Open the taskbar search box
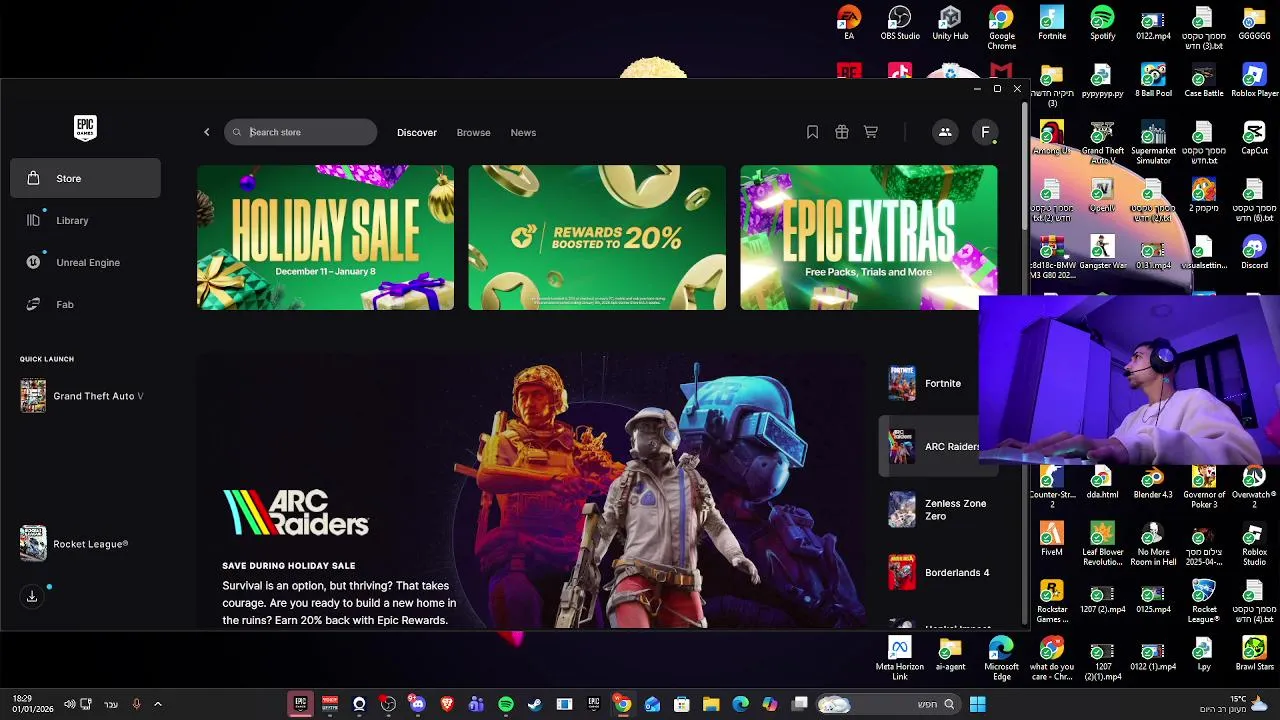The width and height of the screenshot is (1280, 720). coord(887,704)
